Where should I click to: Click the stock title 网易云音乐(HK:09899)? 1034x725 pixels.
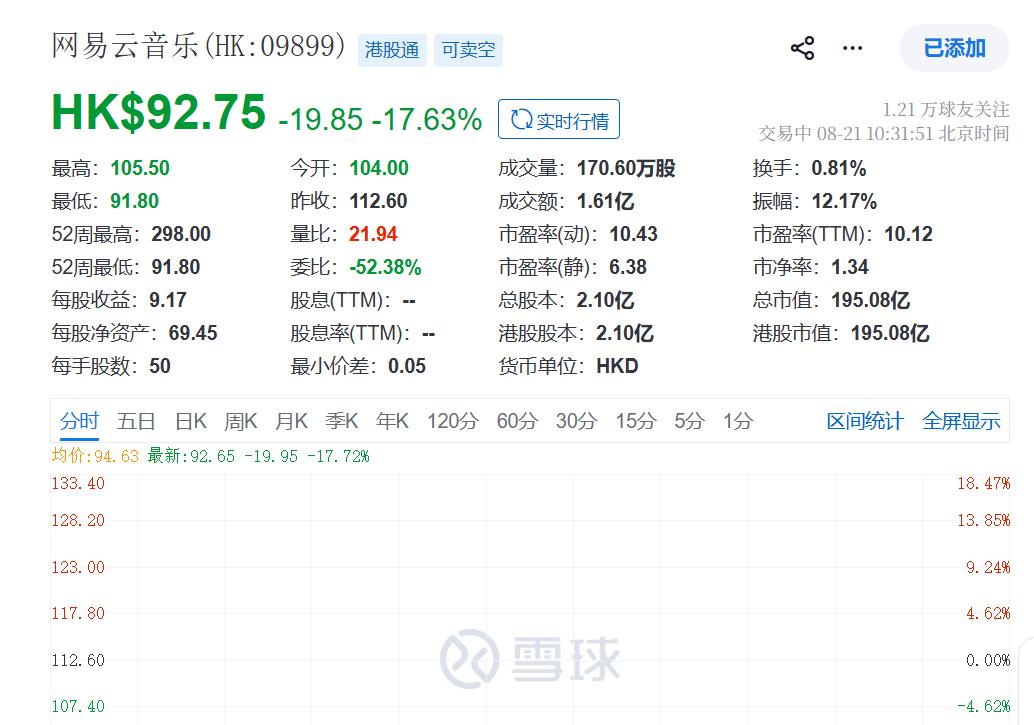pos(198,46)
